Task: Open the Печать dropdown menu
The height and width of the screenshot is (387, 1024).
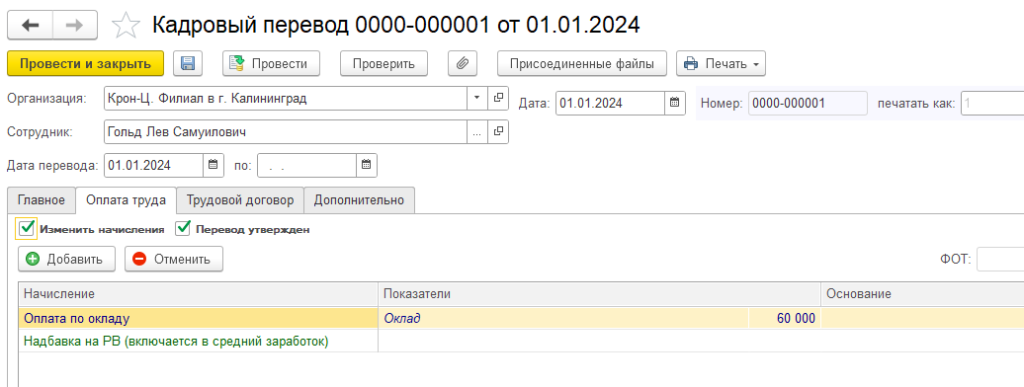Action: click(x=721, y=63)
